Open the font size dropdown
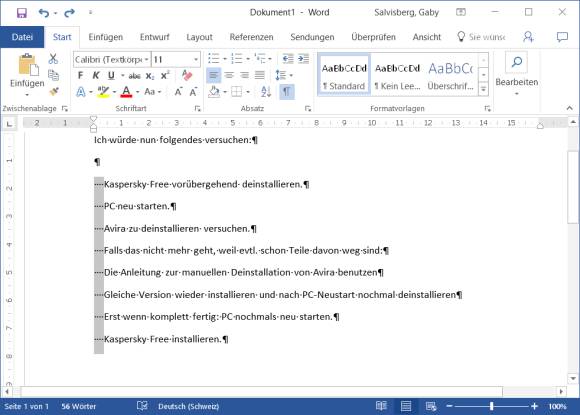The image size is (580, 415). (x=176, y=60)
